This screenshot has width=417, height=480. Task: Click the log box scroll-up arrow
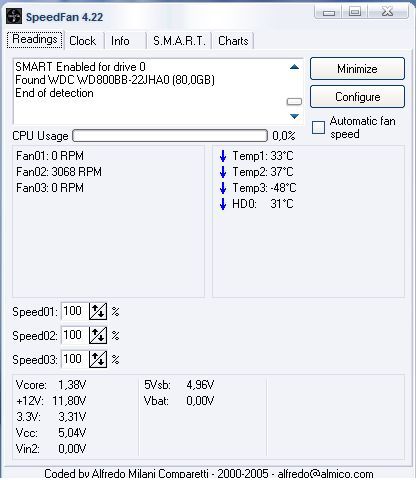point(294,67)
